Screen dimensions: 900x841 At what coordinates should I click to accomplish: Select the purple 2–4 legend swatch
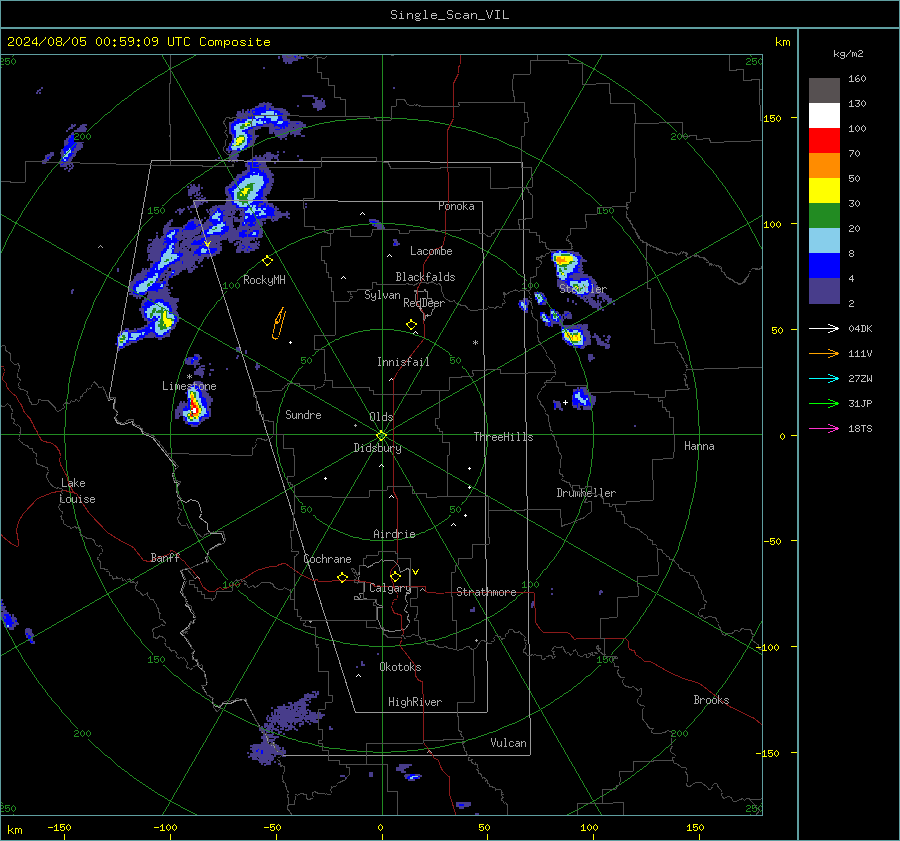pyautogui.click(x=824, y=290)
